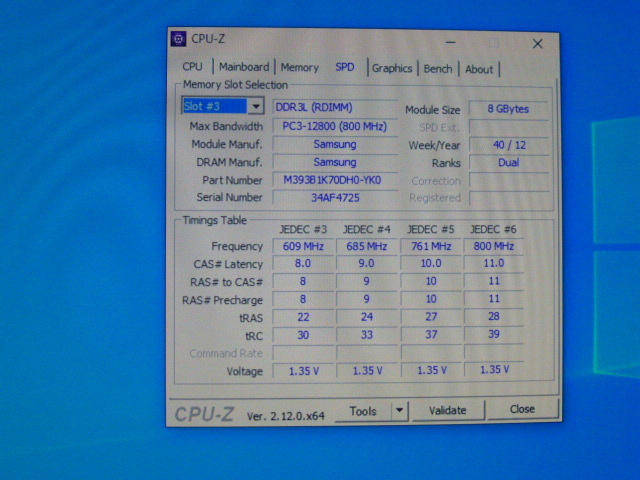Click tRAS value 28
Viewport: 640px width, 480px height.
click(493, 316)
